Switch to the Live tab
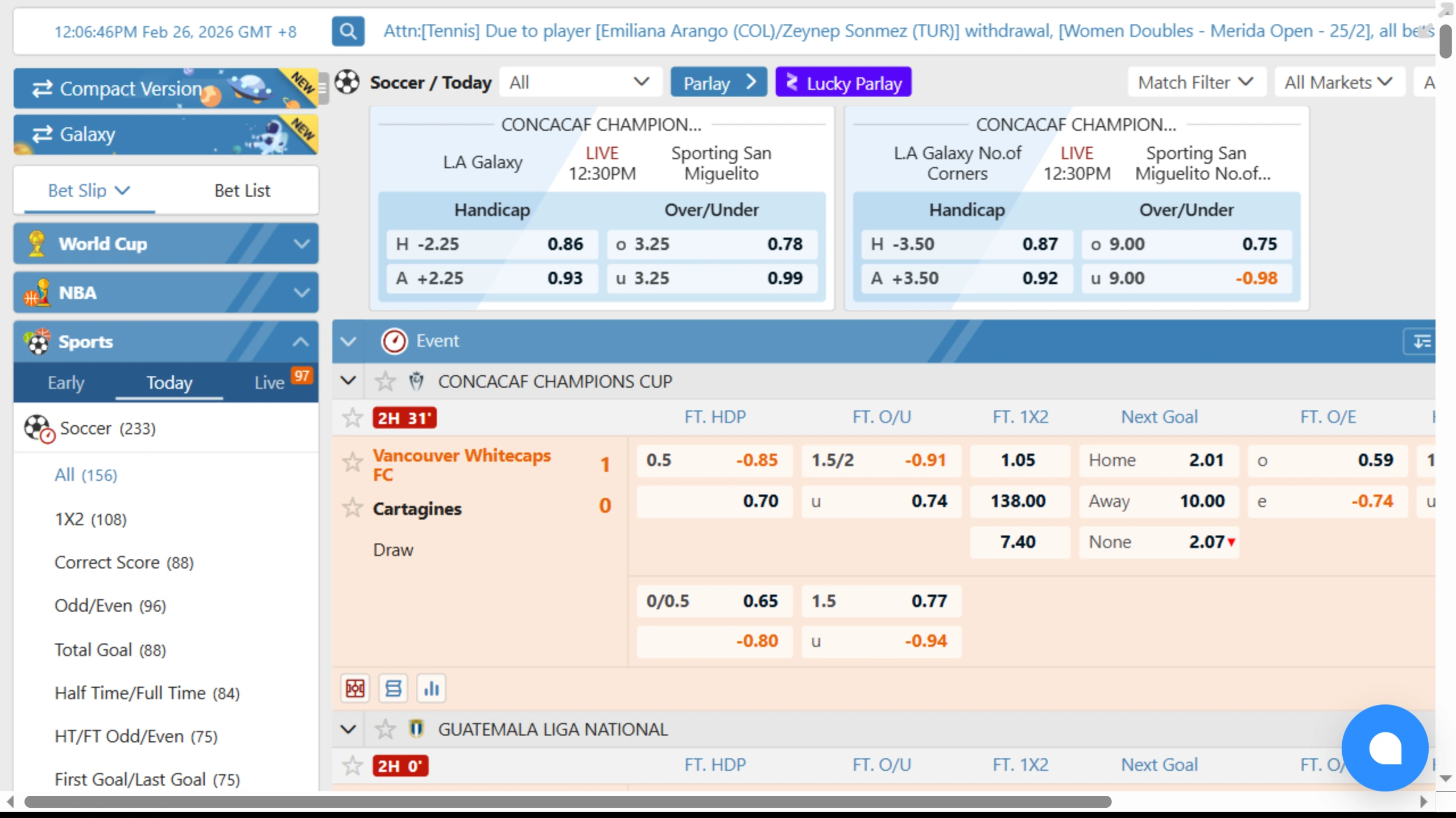 point(270,383)
